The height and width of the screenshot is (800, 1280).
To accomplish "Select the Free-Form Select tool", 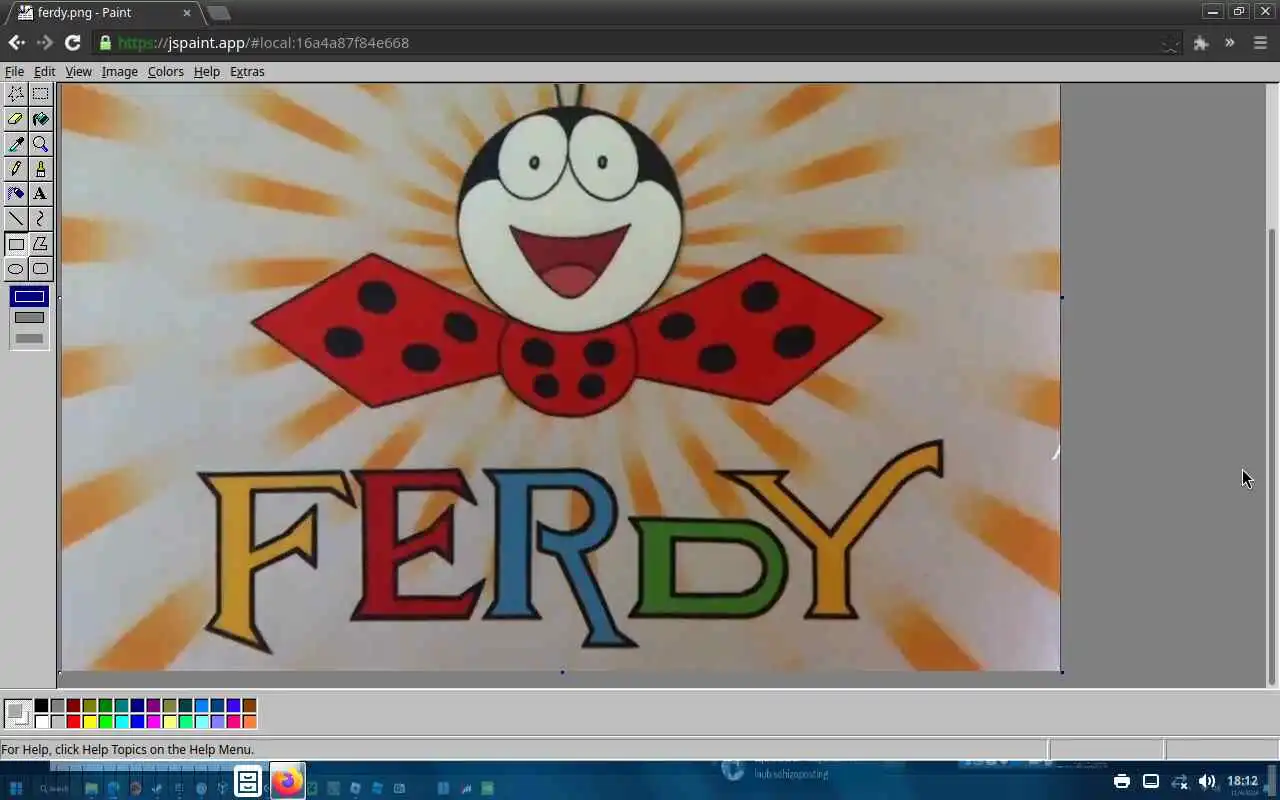I will point(16,94).
